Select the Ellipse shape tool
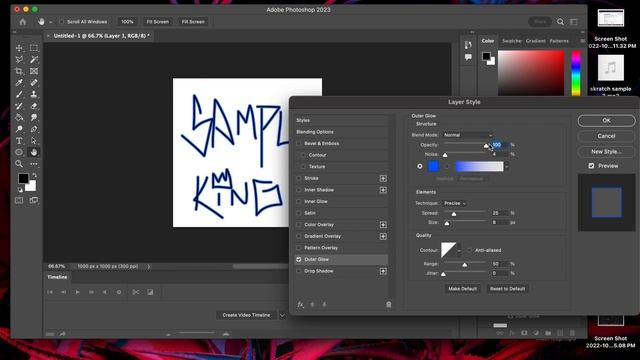This screenshot has width=640, height=360. (19, 152)
